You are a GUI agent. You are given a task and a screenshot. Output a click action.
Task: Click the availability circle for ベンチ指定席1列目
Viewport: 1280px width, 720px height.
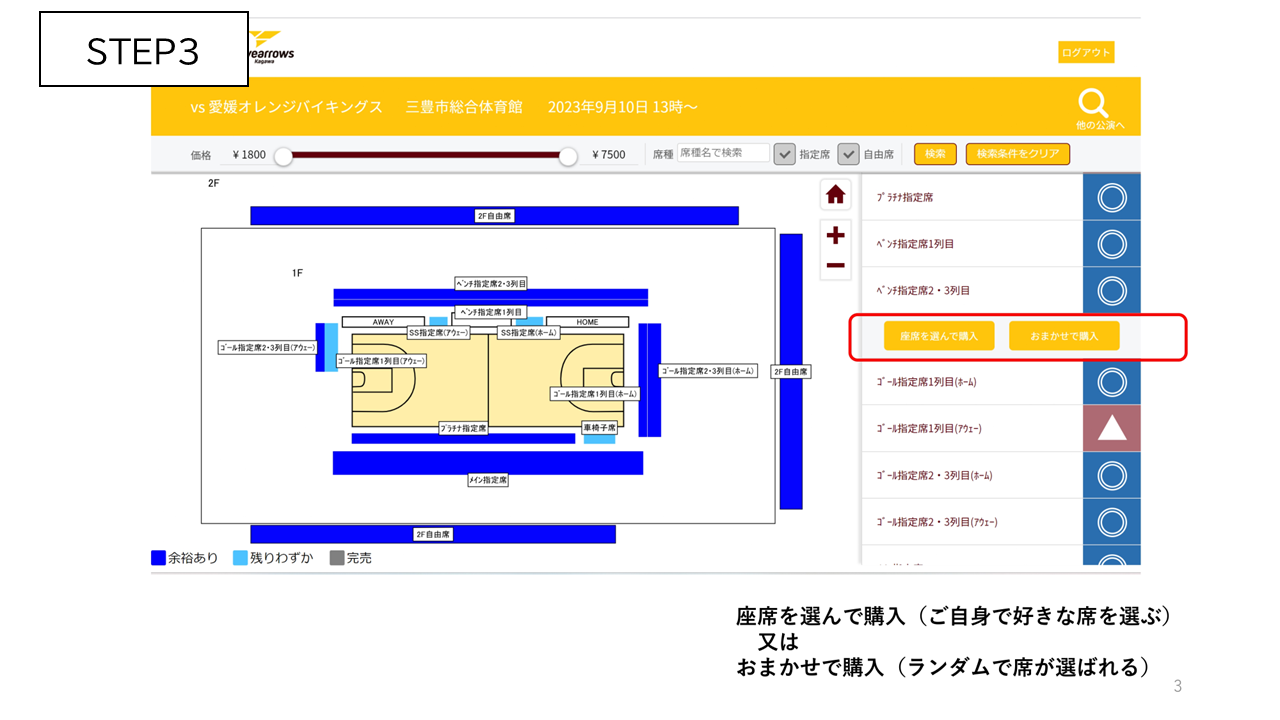[1112, 244]
